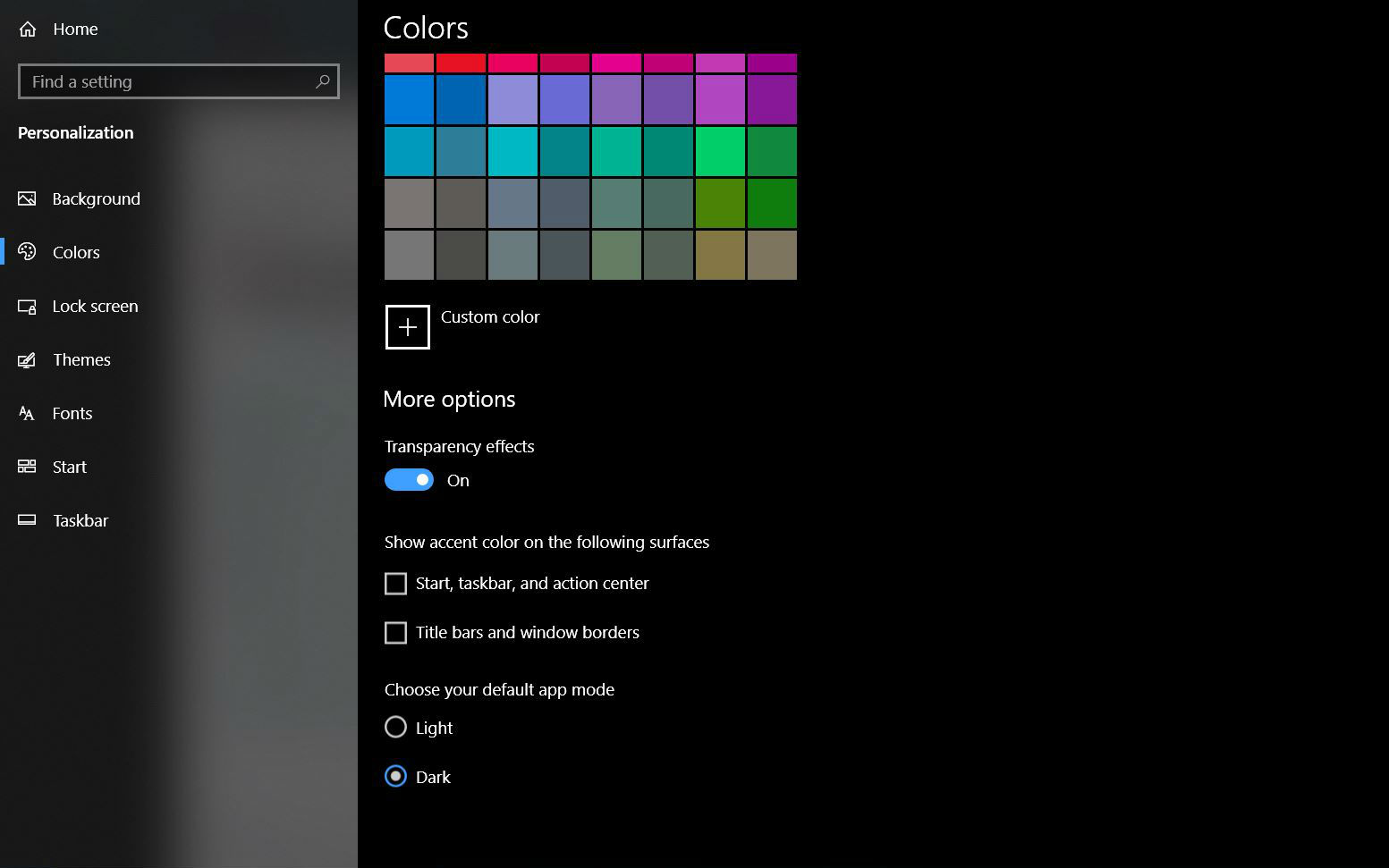Pick the default blue accent color
This screenshot has height=868, width=1389.
pos(409,99)
